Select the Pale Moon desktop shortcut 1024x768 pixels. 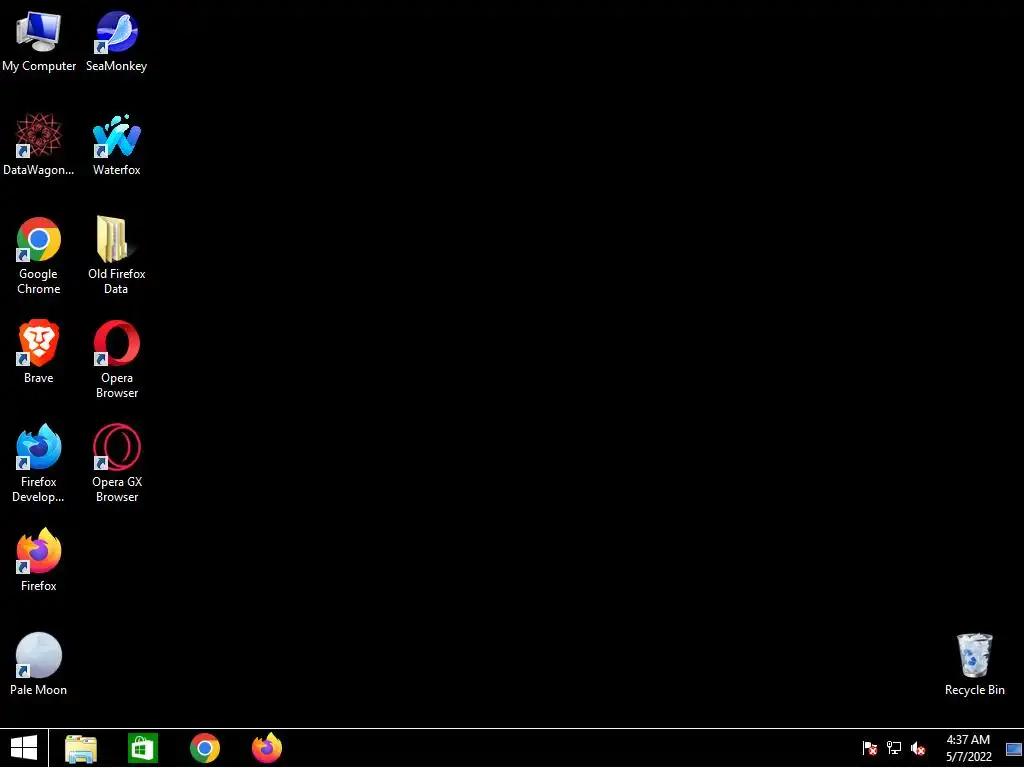(x=39, y=664)
